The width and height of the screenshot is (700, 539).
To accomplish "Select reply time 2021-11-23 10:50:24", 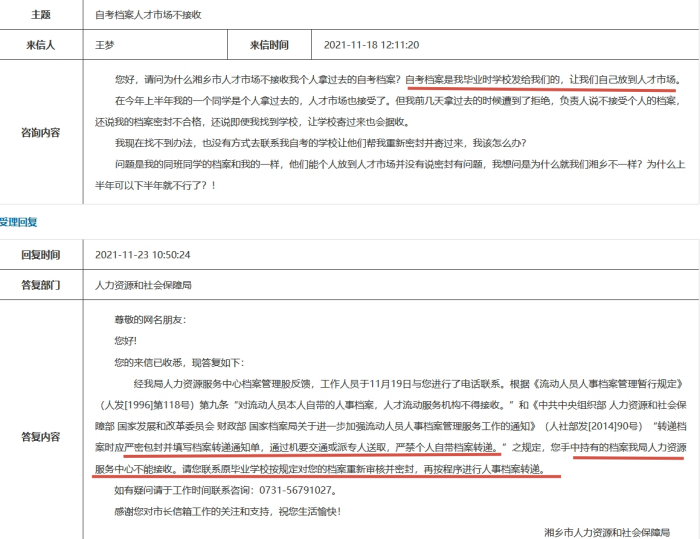I will coord(142,255).
